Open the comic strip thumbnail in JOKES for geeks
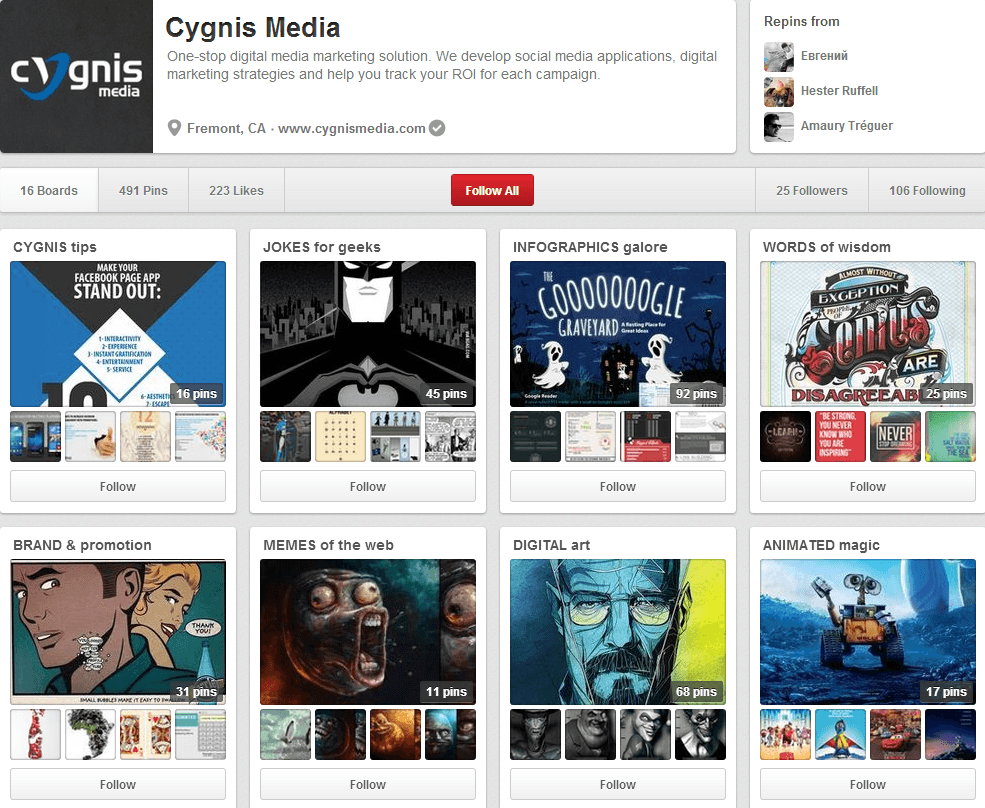The image size is (985, 808). pos(450,437)
